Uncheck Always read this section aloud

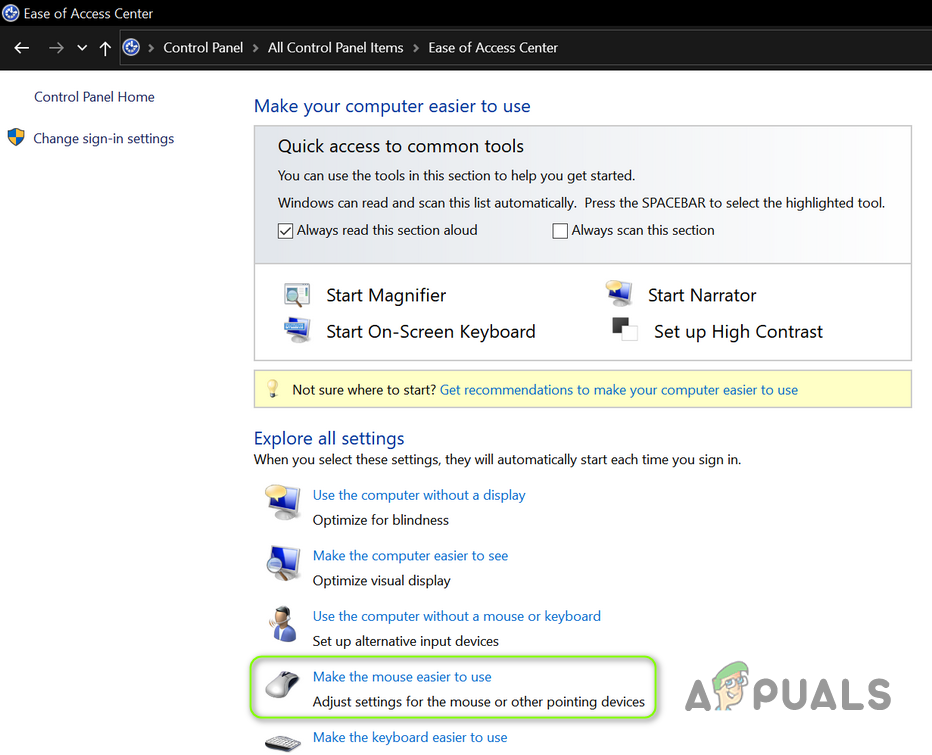285,231
